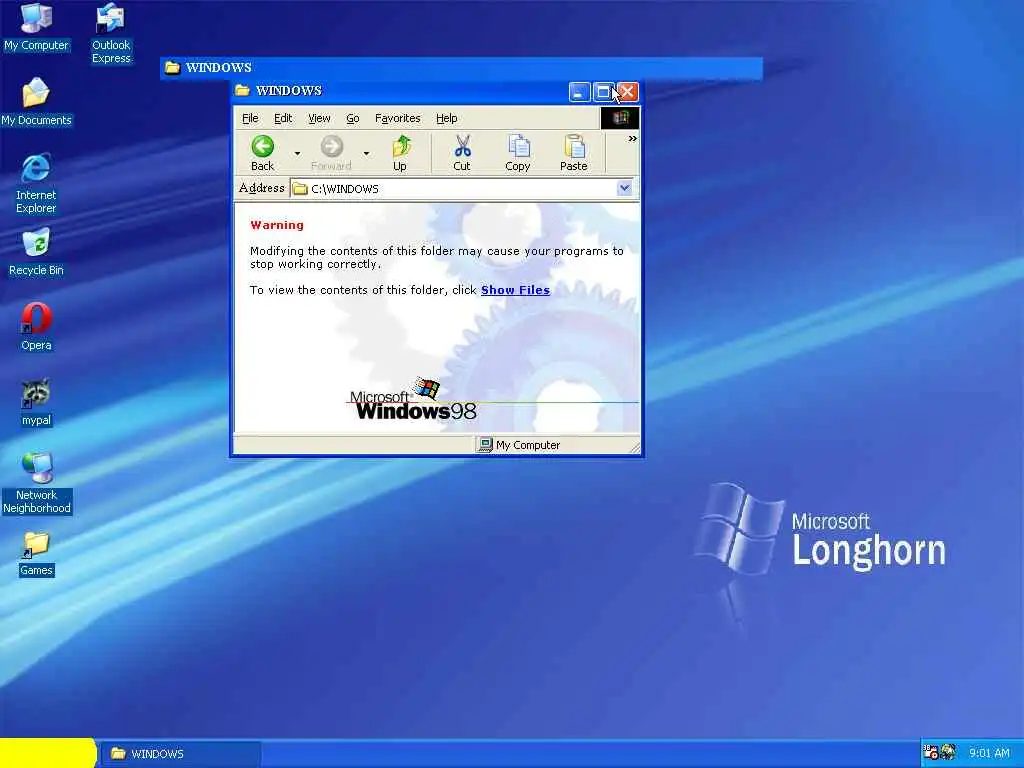
Task: Click the red Warning heading
Action: coord(277,225)
